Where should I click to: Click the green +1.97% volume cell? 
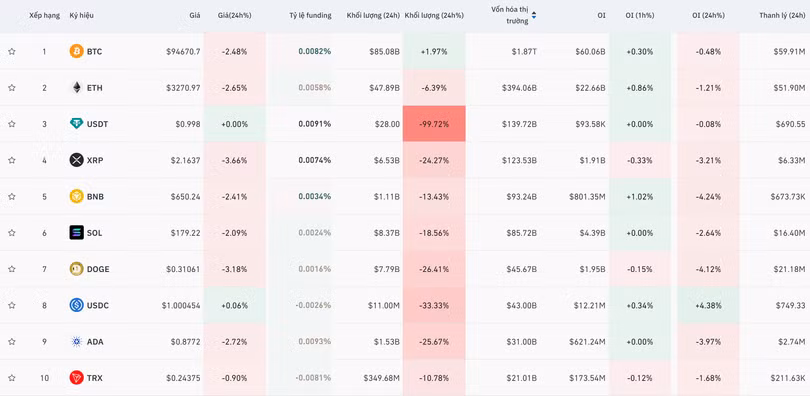pyautogui.click(x=434, y=52)
